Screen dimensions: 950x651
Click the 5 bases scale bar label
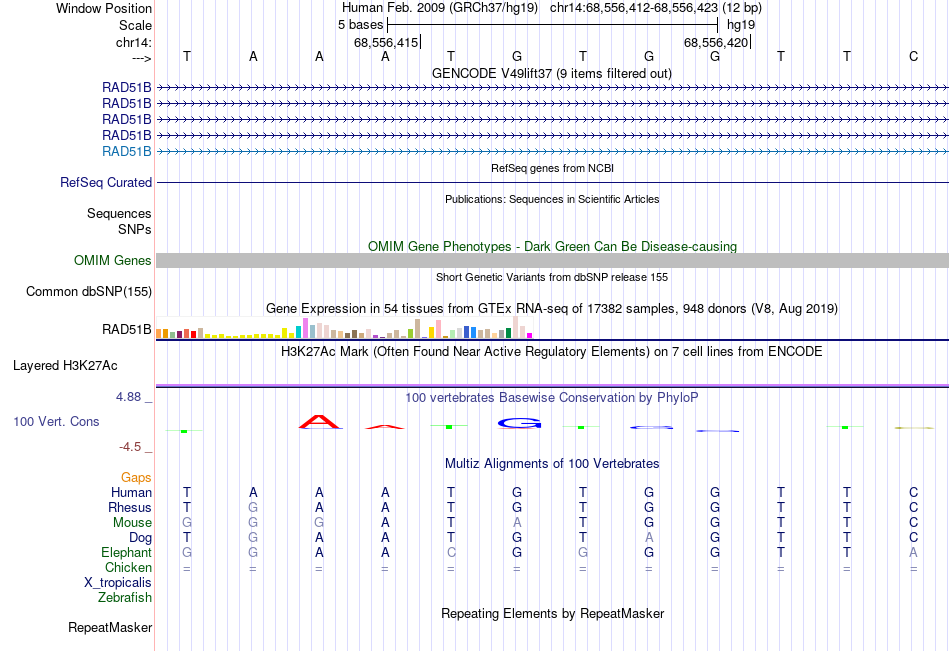coord(360,25)
